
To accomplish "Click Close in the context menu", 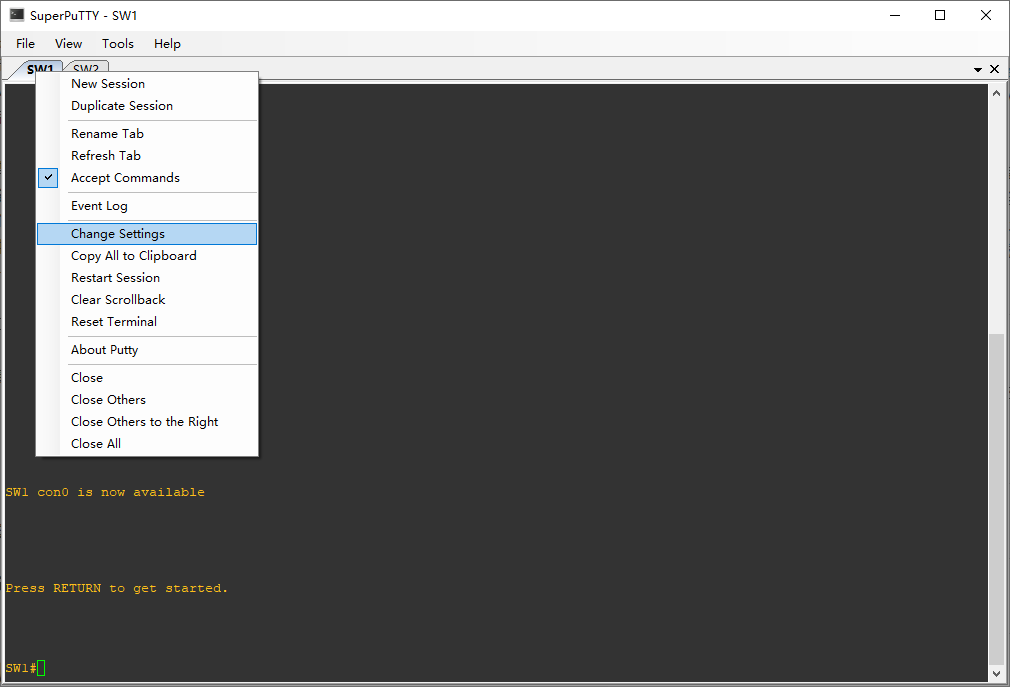I will pyautogui.click(x=148, y=378).
